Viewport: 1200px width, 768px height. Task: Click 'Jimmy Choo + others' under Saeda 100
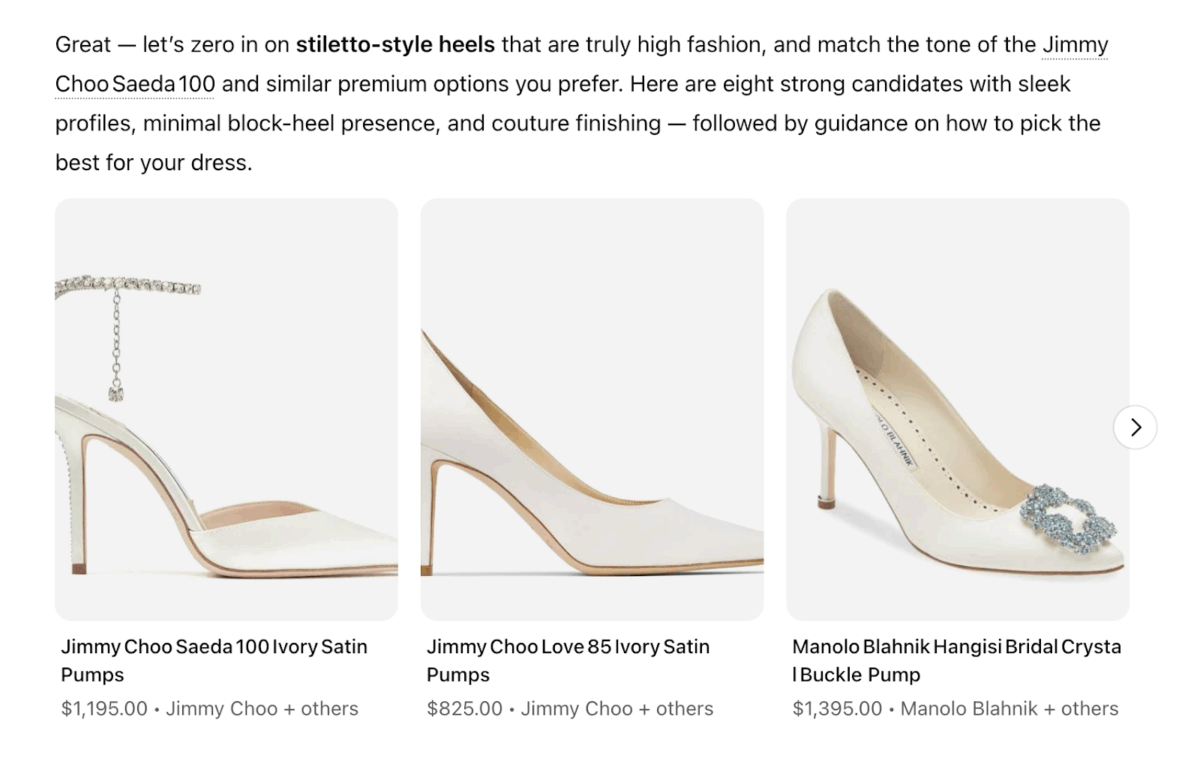[262, 708]
